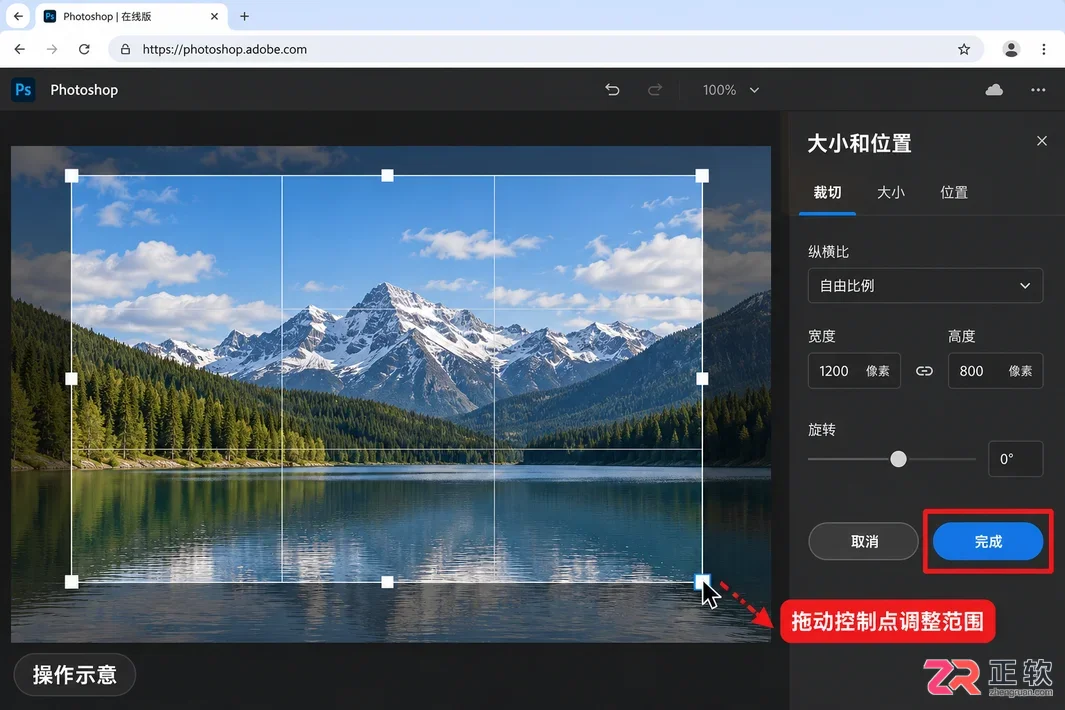Click the bottom-right crop corner handle
Image resolution: width=1065 pixels, height=710 pixels.
(x=702, y=581)
